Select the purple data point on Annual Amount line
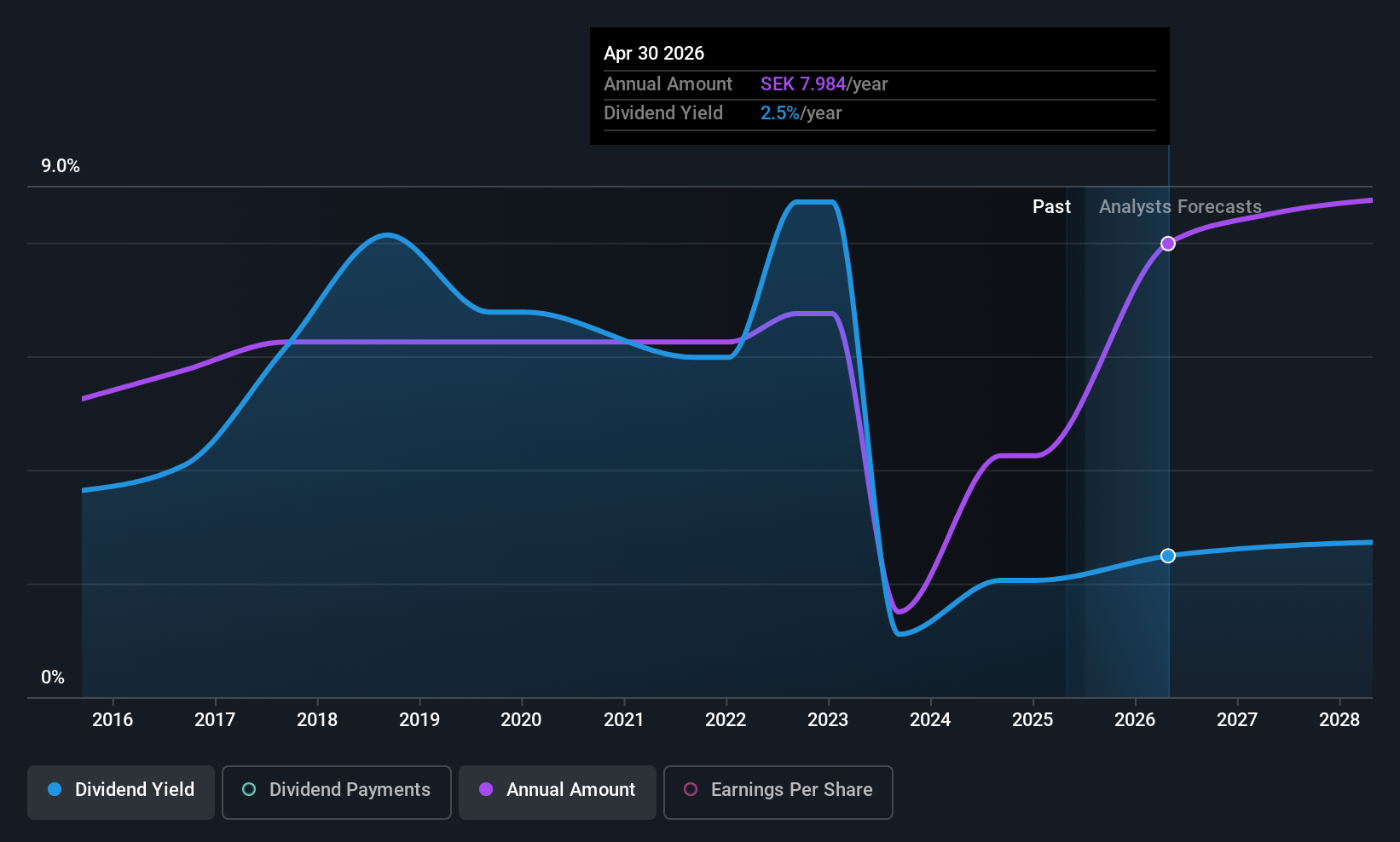 pyautogui.click(x=1168, y=244)
